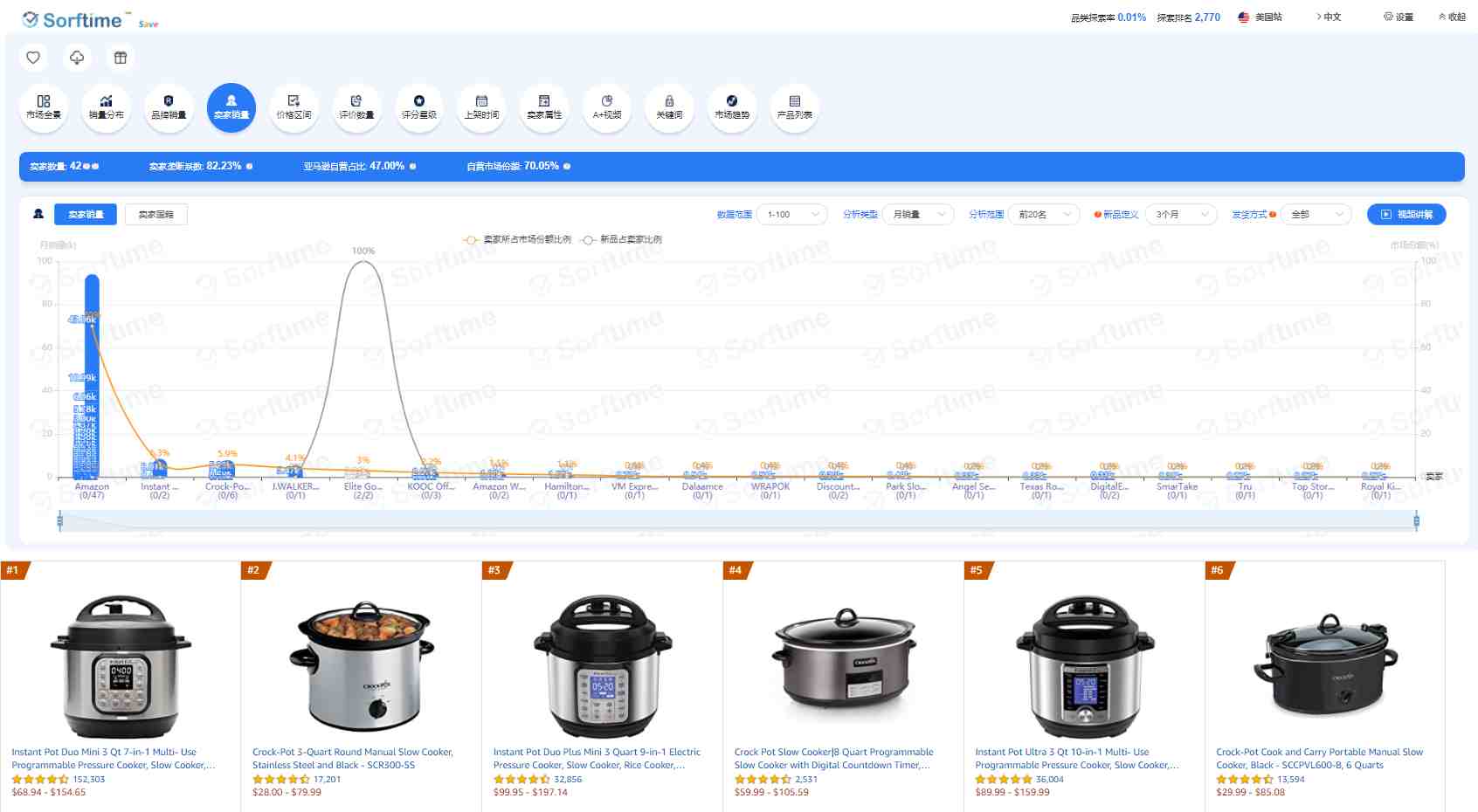Click info dot beside 卖家垄断系数 82.23%
This screenshot has width=1478, height=812.
250,166
